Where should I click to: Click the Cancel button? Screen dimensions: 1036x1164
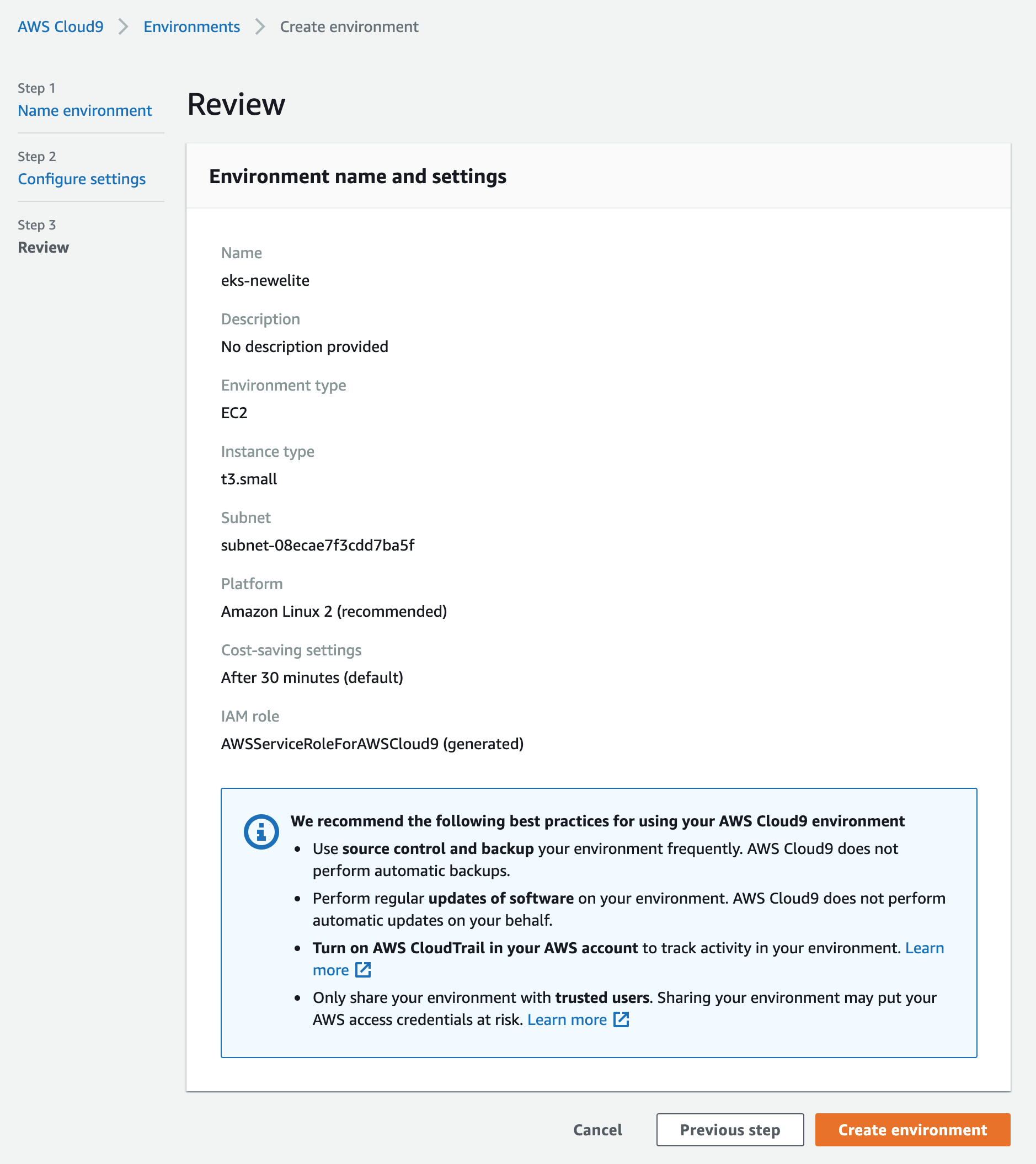coord(597,1130)
